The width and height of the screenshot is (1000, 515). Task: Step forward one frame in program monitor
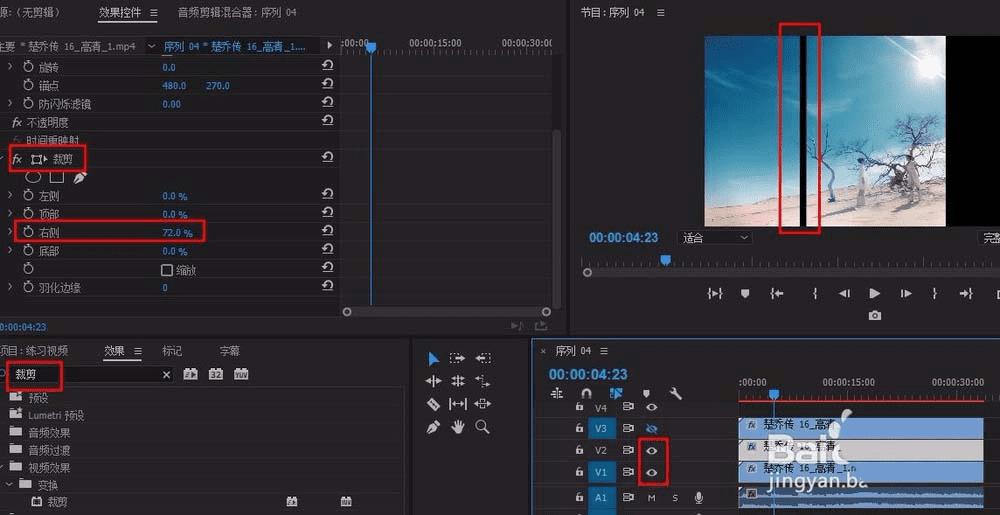(x=906, y=293)
